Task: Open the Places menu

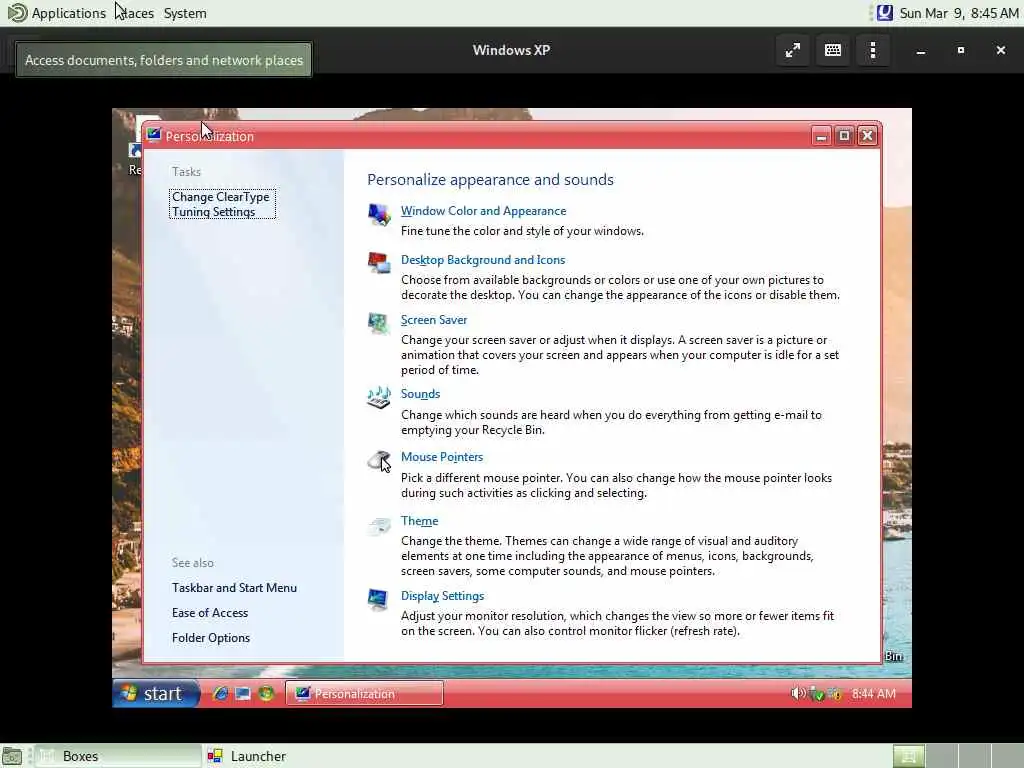Action: click(x=135, y=13)
